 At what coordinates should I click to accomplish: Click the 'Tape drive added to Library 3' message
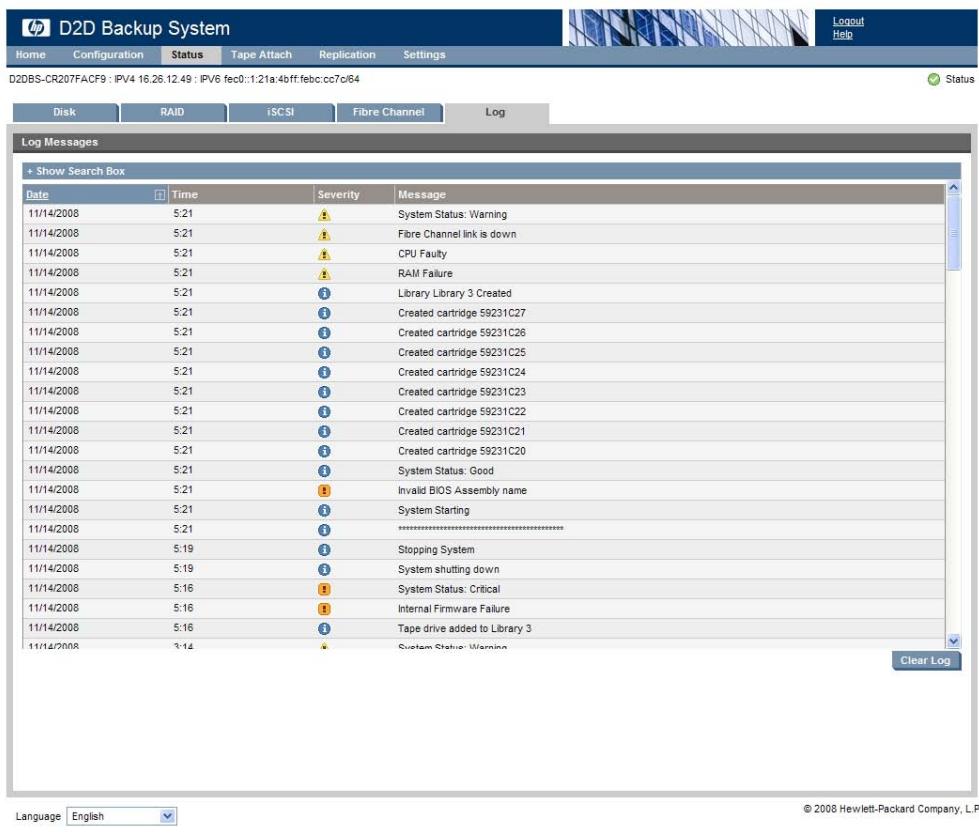coord(465,629)
